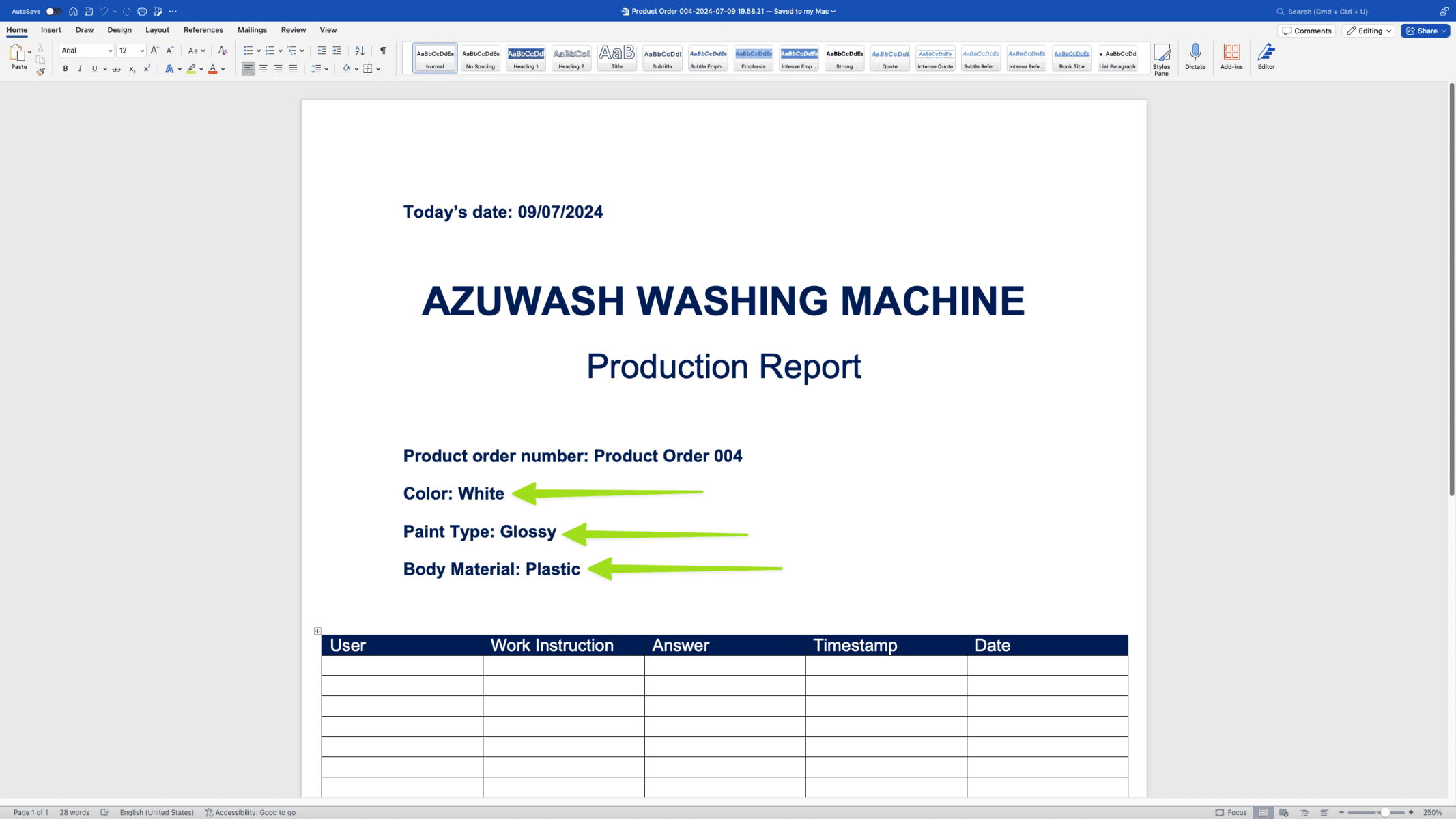Toggle paragraph marks visibility
The height and width of the screenshot is (819, 1456).
[382, 51]
